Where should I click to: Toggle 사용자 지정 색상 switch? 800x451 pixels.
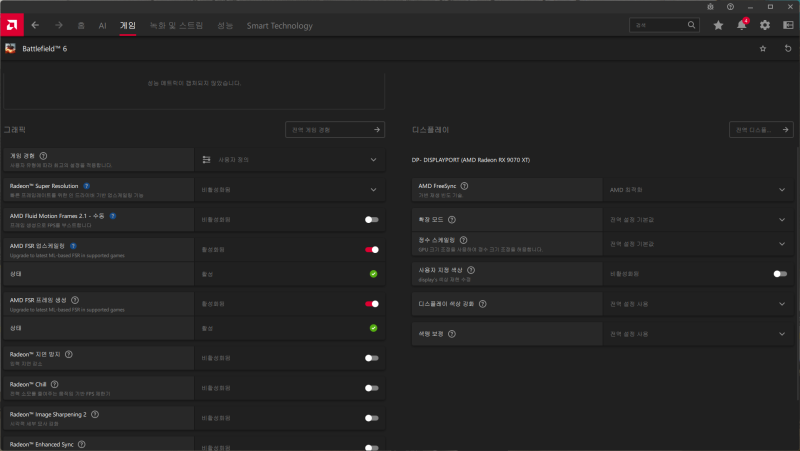pyautogui.click(x=780, y=273)
